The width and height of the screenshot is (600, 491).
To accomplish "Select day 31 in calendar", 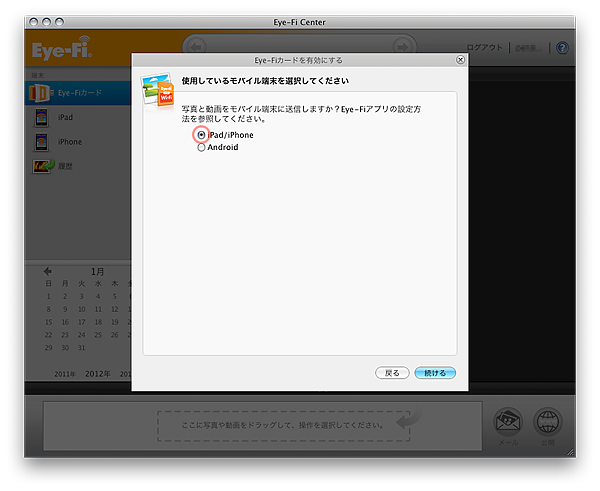I will coord(82,348).
